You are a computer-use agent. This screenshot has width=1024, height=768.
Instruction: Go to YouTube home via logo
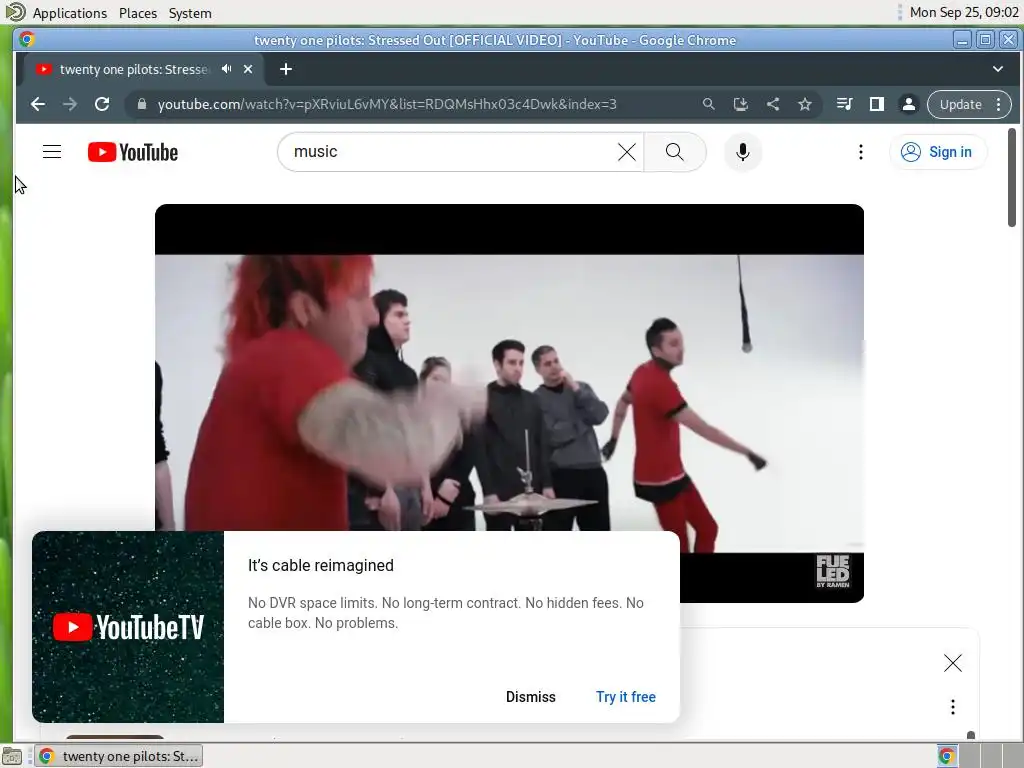tap(133, 152)
